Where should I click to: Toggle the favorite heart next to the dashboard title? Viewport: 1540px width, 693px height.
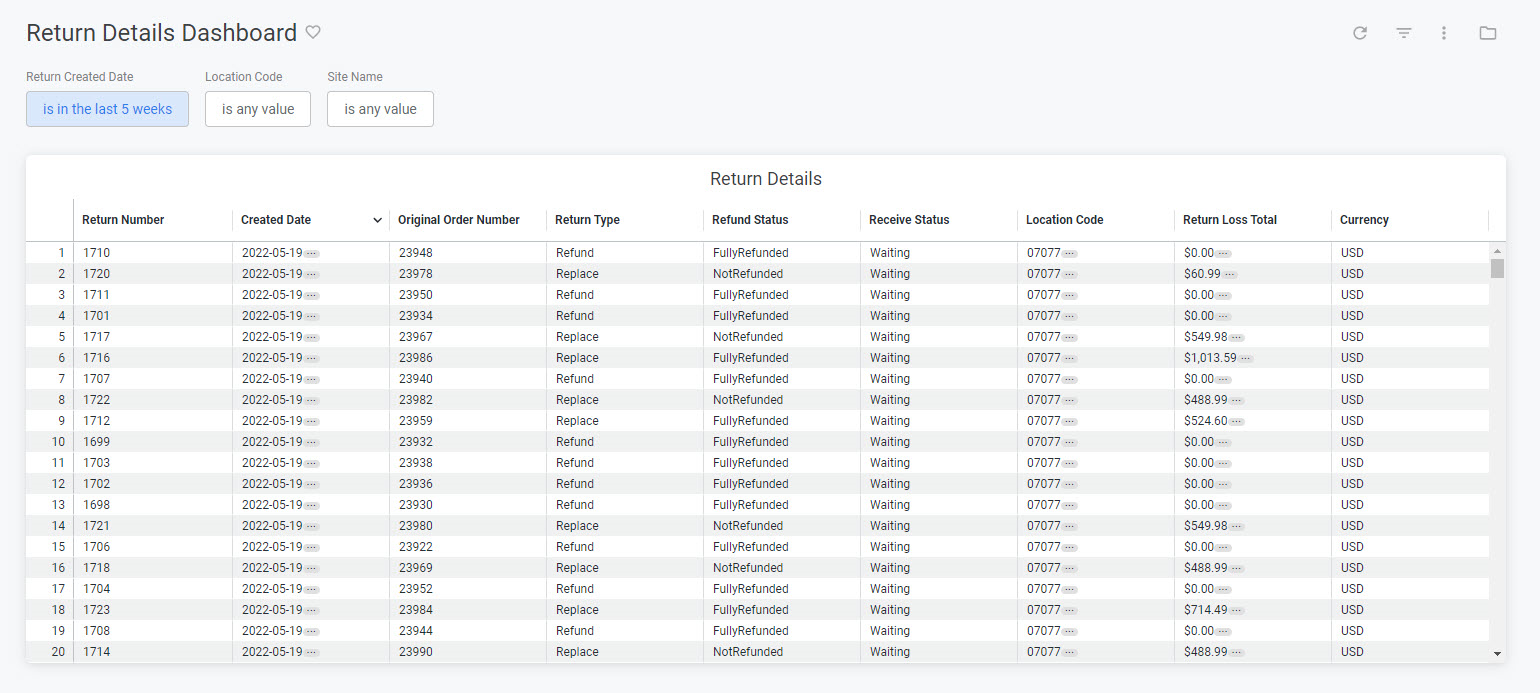313,32
